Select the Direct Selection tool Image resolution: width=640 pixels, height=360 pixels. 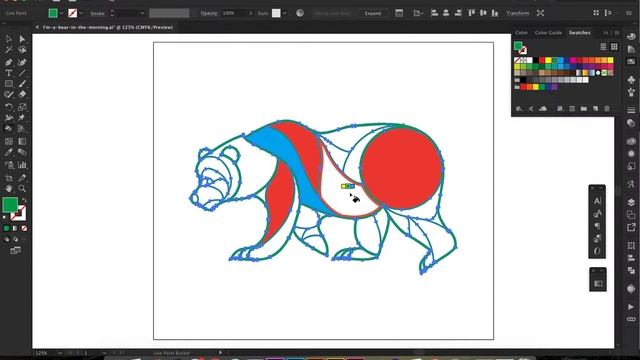(x=22, y=39)
